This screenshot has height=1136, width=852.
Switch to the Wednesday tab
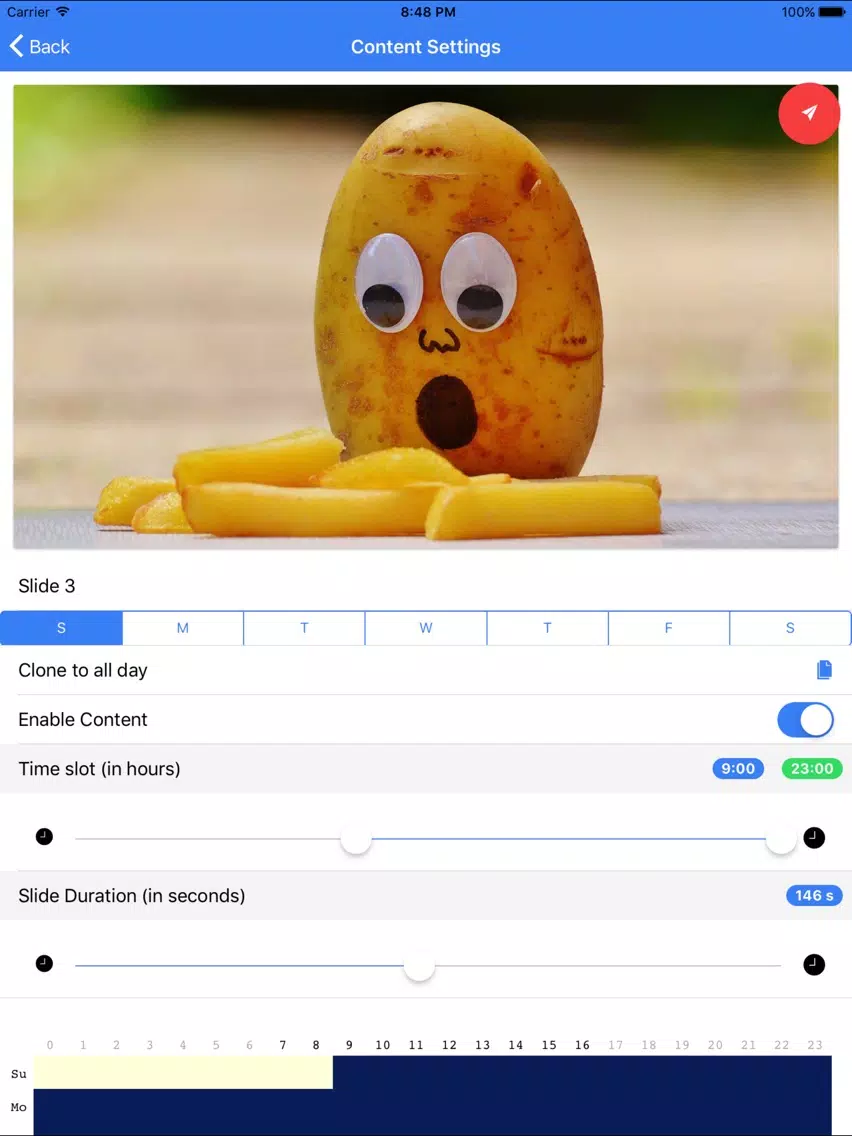(426, 628)
